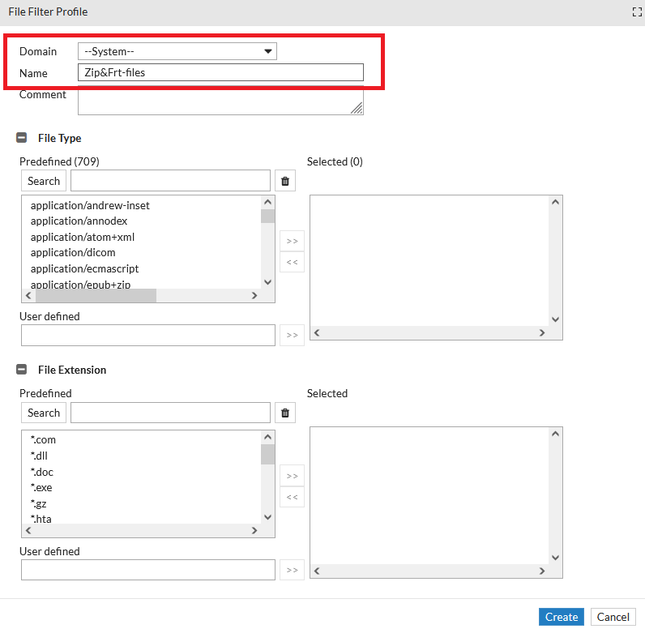Click the Search button under File Extension
The width and height of the screenshot is (645, 634).
[x=44, y=413]
